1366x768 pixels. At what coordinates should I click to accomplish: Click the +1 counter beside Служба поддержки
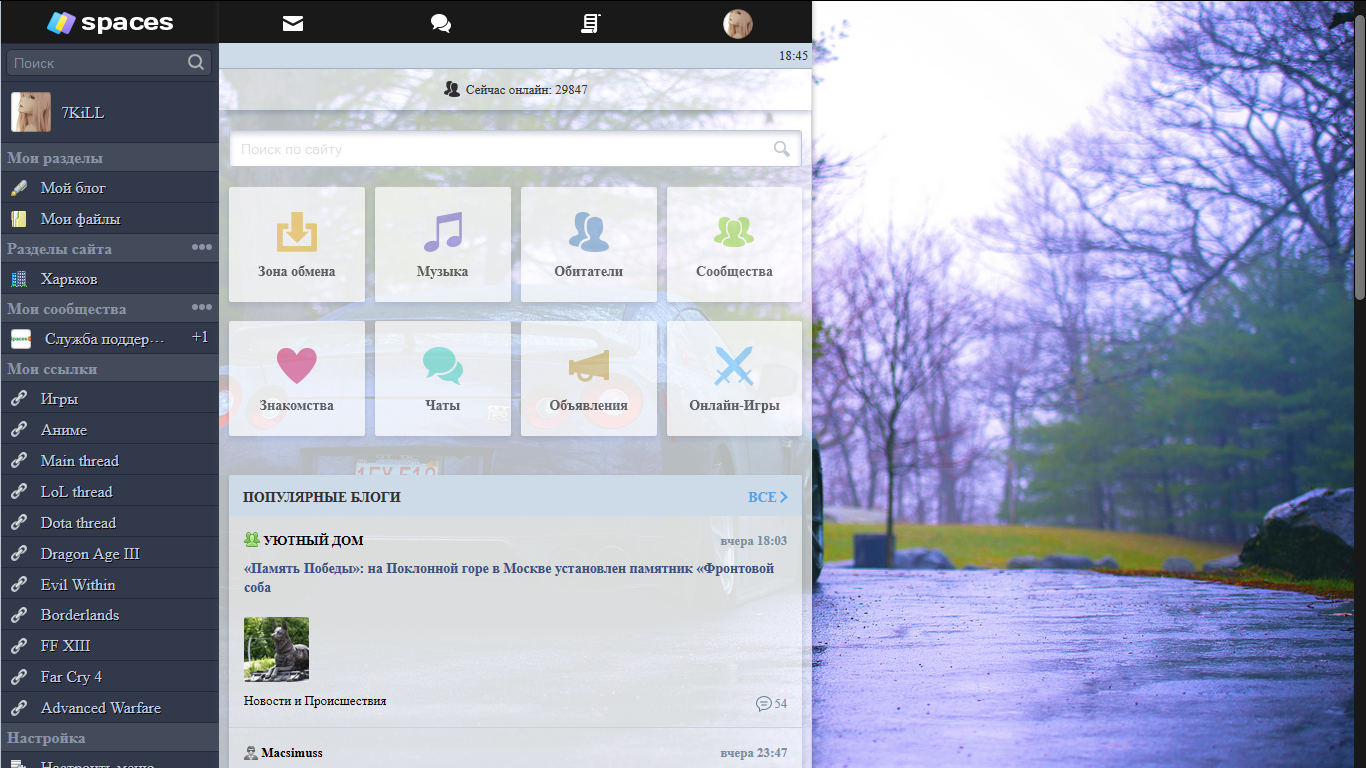pyautogui.click(x=200, y=338)
